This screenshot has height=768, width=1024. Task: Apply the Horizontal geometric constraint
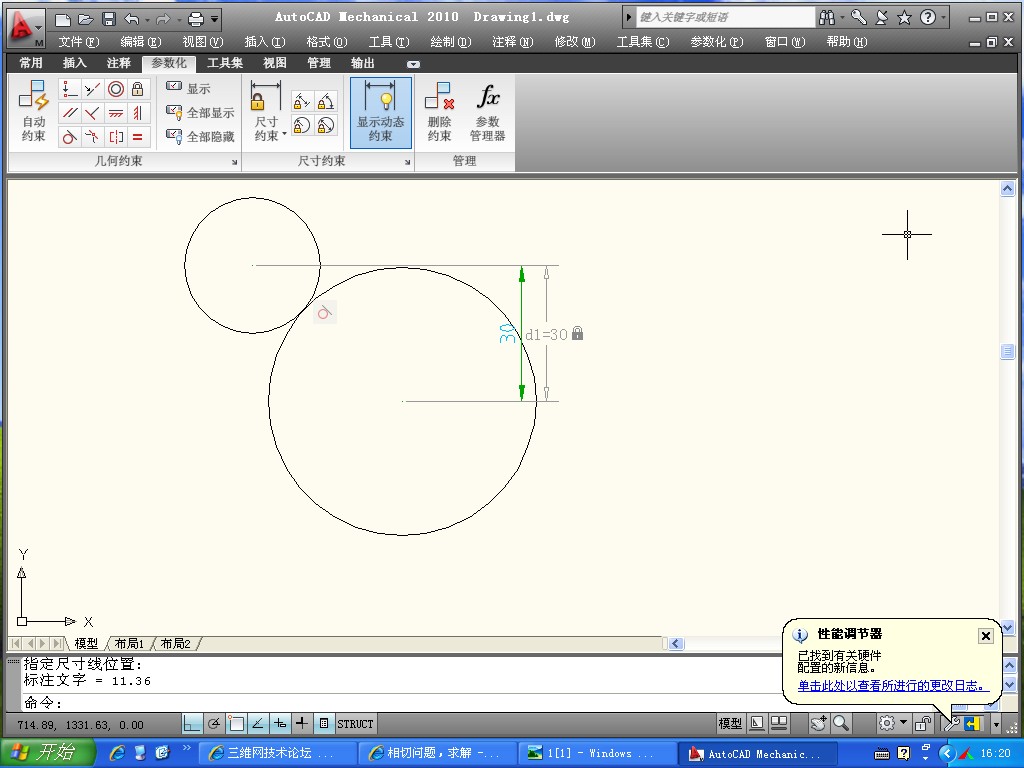coord(116,113)
